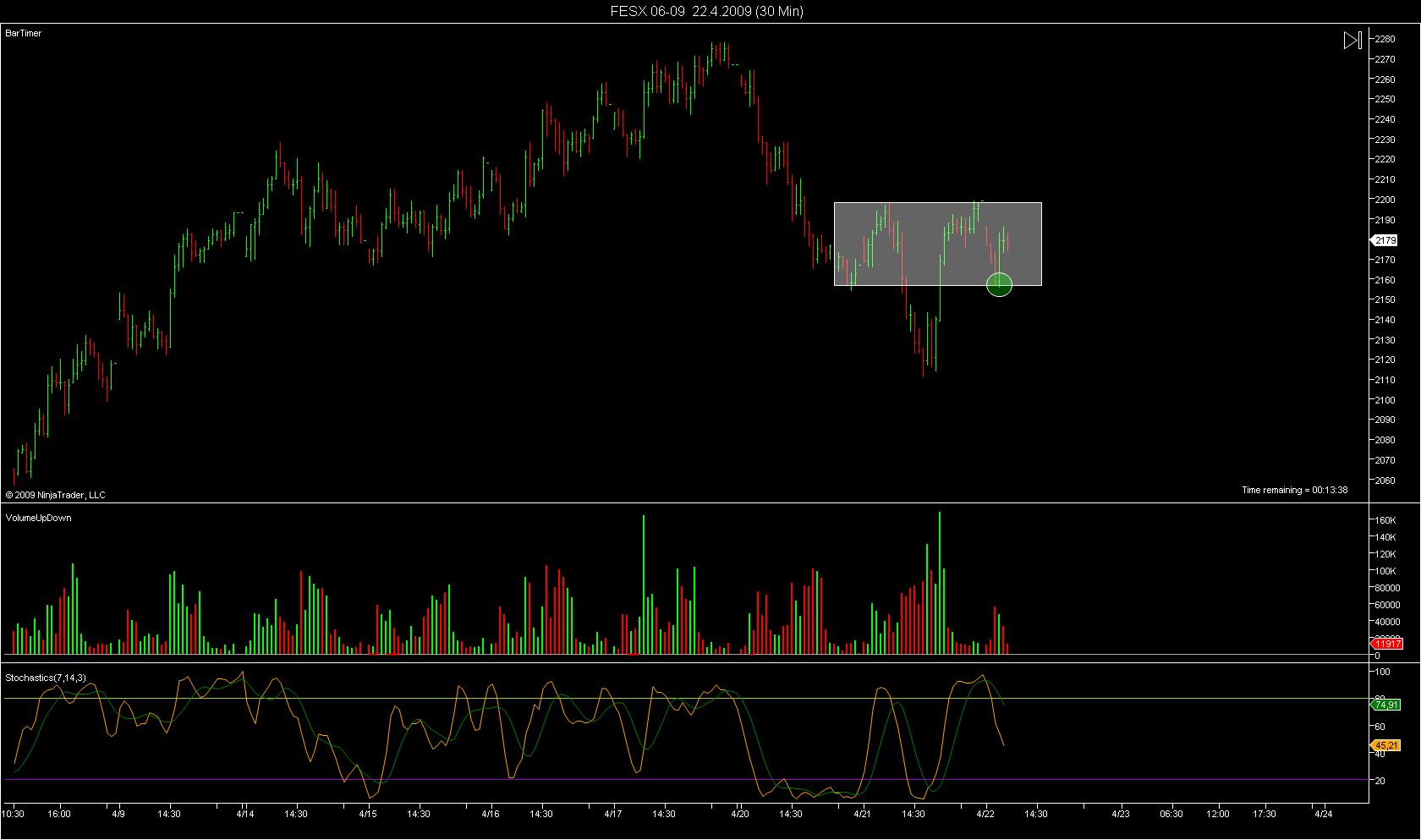
Task: Click the 160K volume axis label
Action: click(x=1385, y=520)
